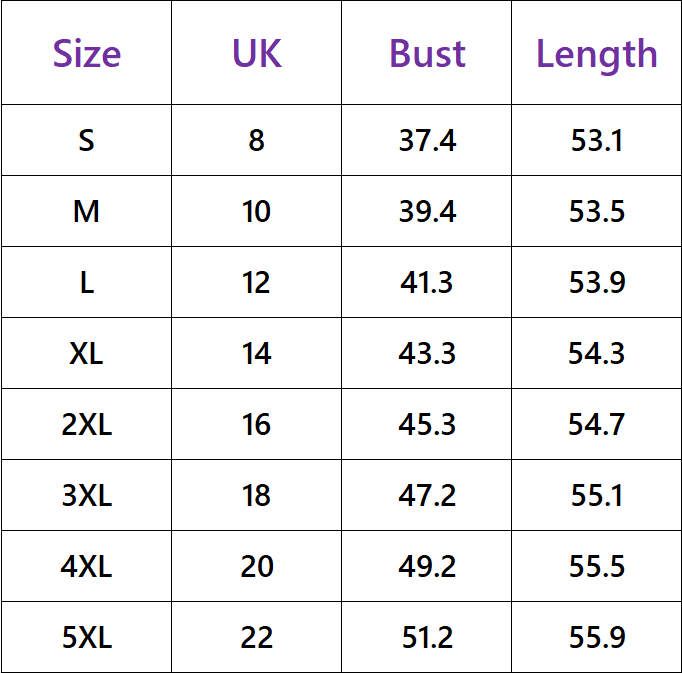Screen dimensions: 682x673
Task: Click the XL size cell
Action: 86,353
